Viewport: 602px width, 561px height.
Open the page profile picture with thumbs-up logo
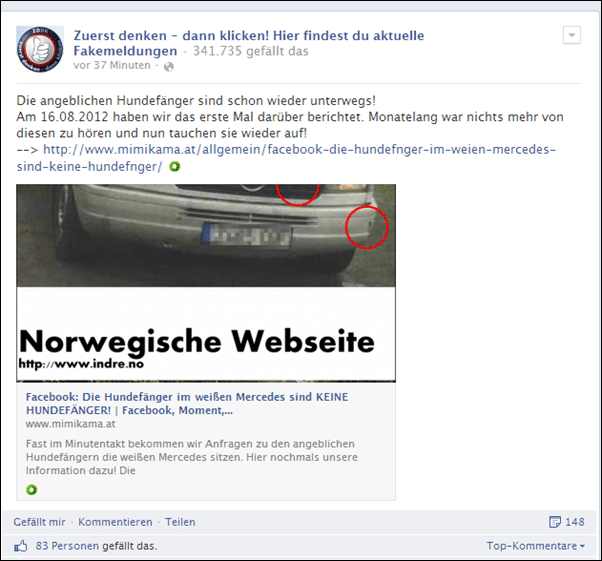[x=40, y=49]
